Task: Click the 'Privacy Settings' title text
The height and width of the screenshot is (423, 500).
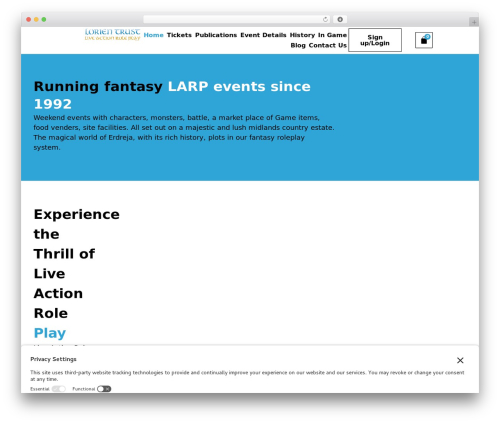Action: pos(53,359)
